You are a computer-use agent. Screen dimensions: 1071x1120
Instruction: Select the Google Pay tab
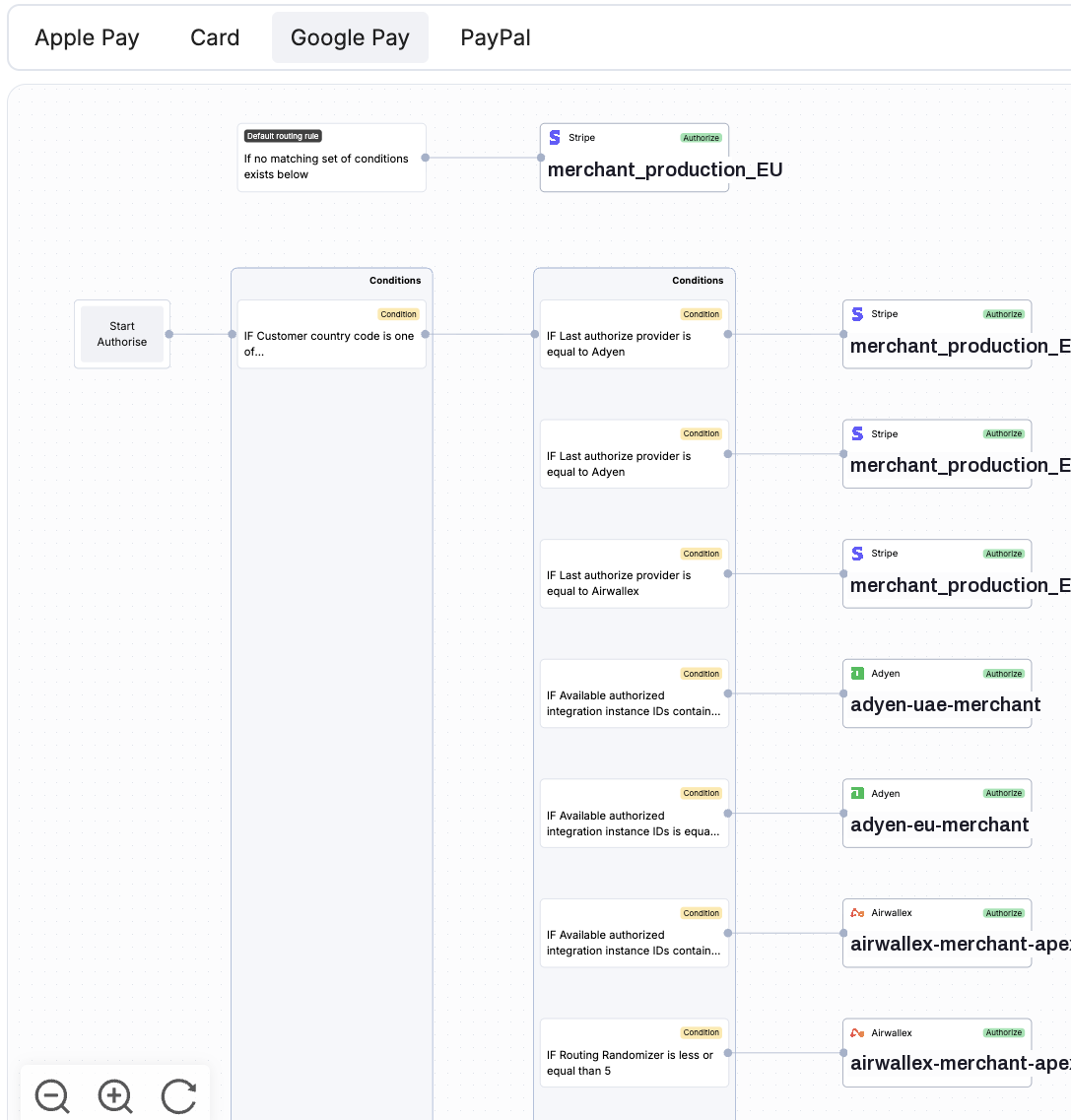(x=350, y=37)
